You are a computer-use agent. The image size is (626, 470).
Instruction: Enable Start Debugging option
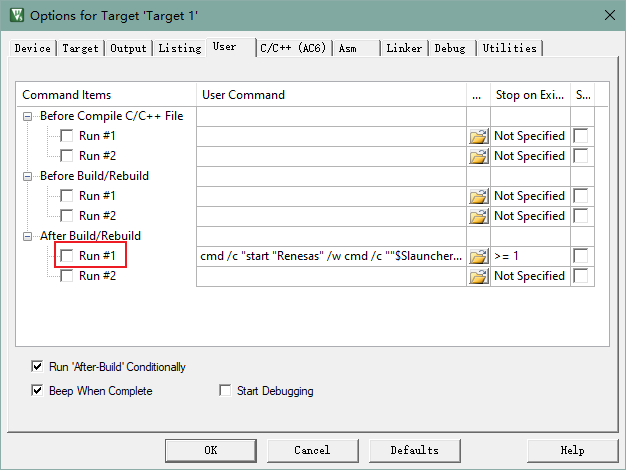(225, 391)
